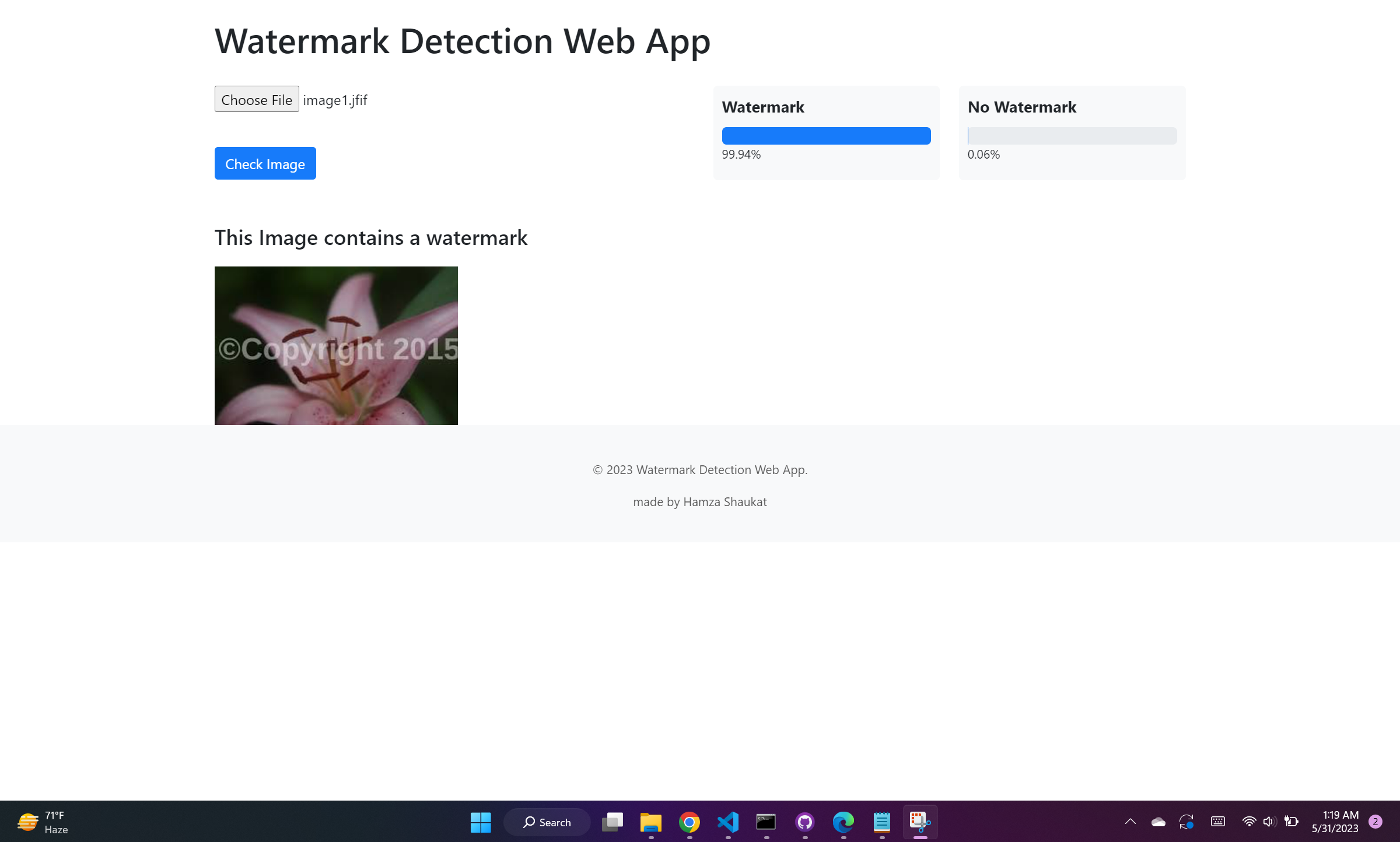Open volume settings from system tray
The height and width of the screenshot is (842, 1400).
pyautogui.click(x=1269, y=822)
